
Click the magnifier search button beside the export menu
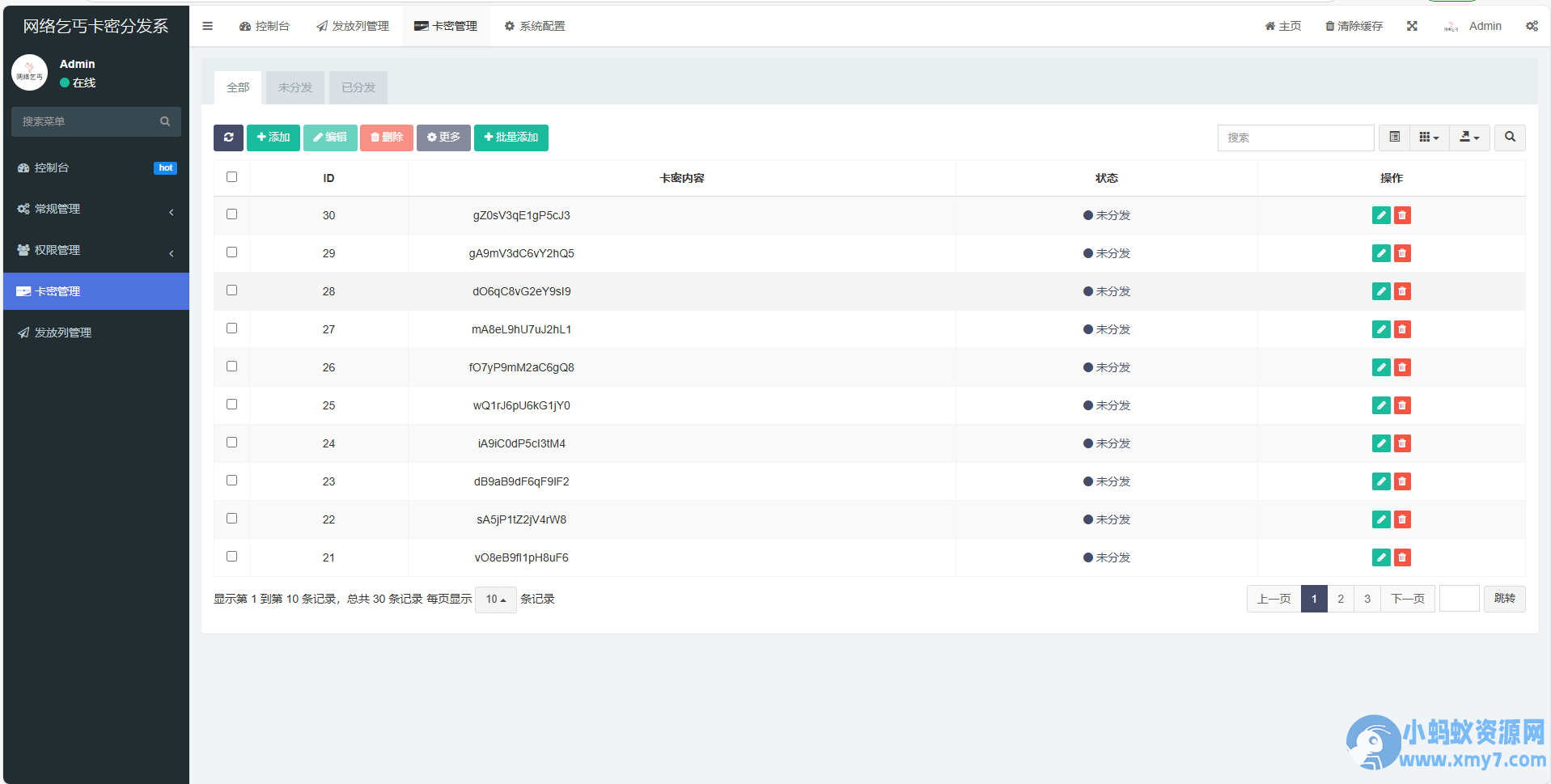[x=1510, y=138]
